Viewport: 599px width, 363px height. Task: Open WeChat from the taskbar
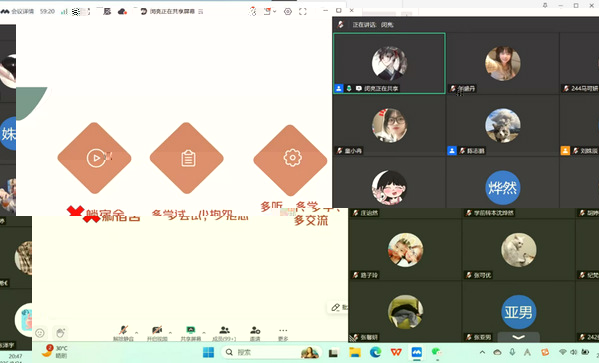(x=437, y=352)
